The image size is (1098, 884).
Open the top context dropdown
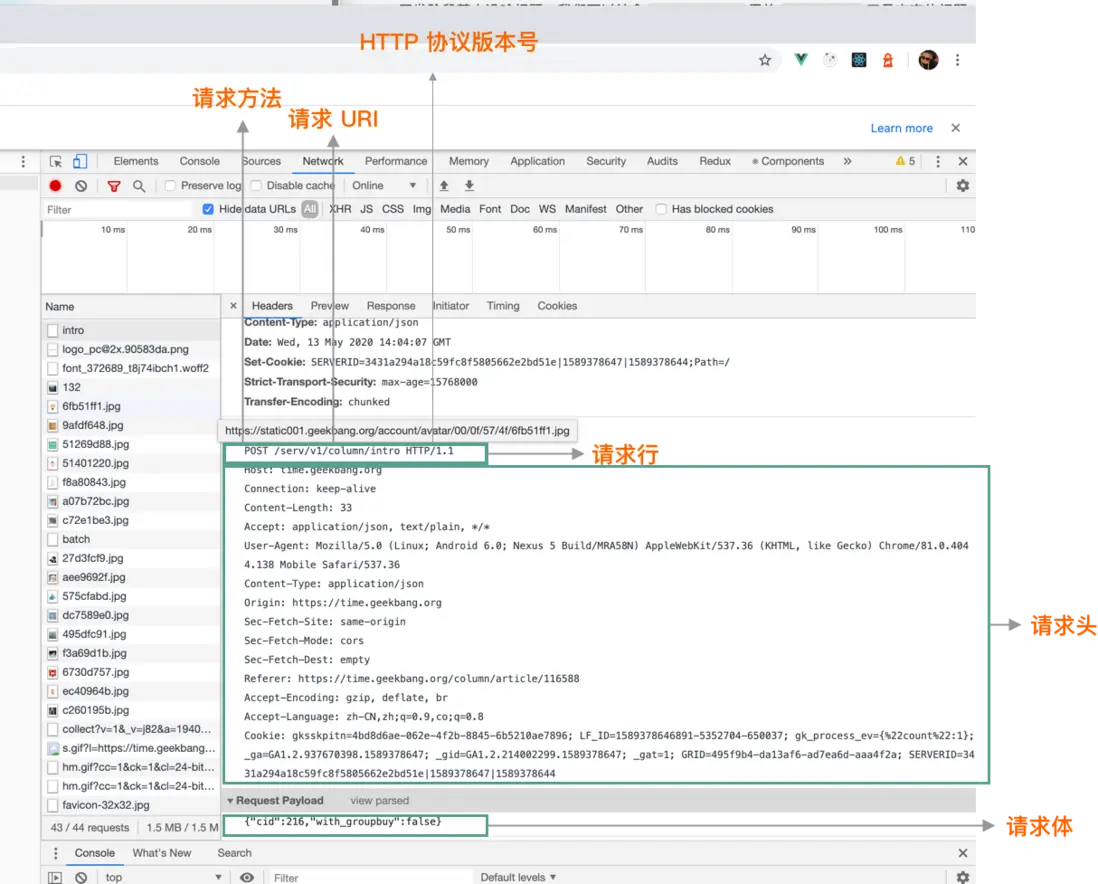click(x=162, y=877)
